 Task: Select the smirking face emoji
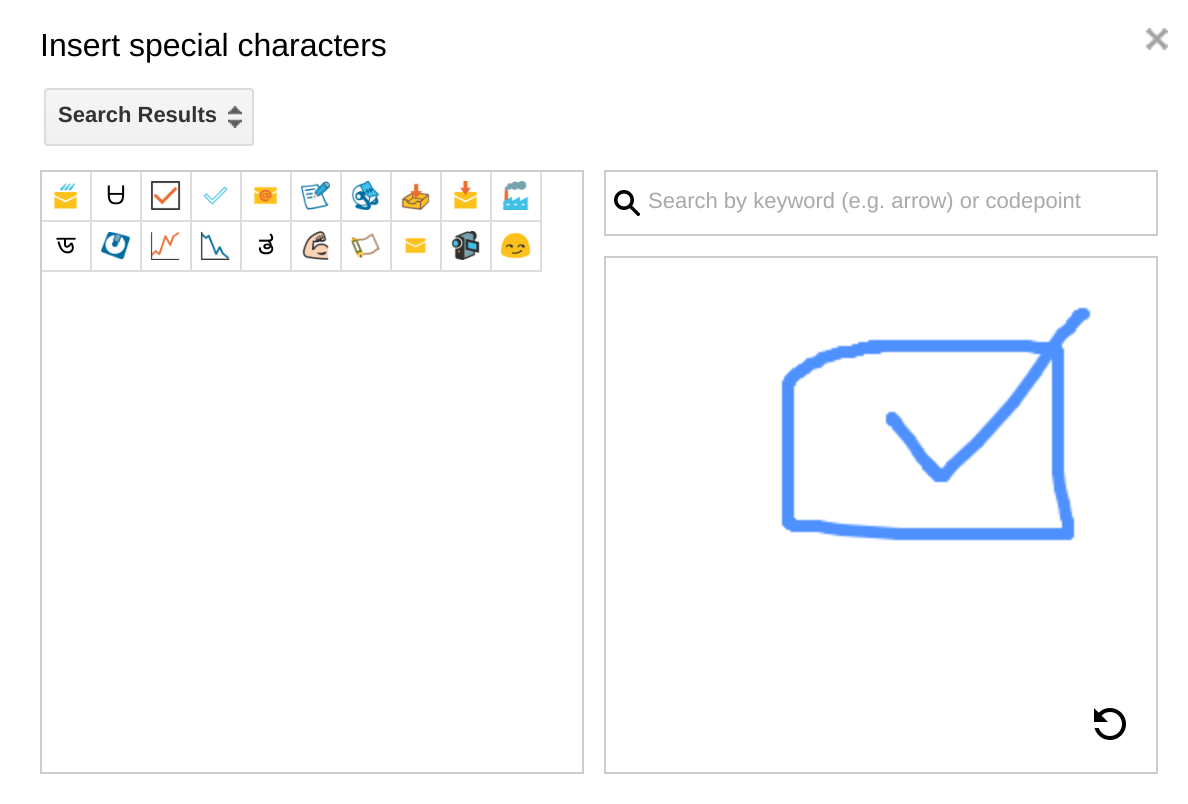tap(516, 246)
